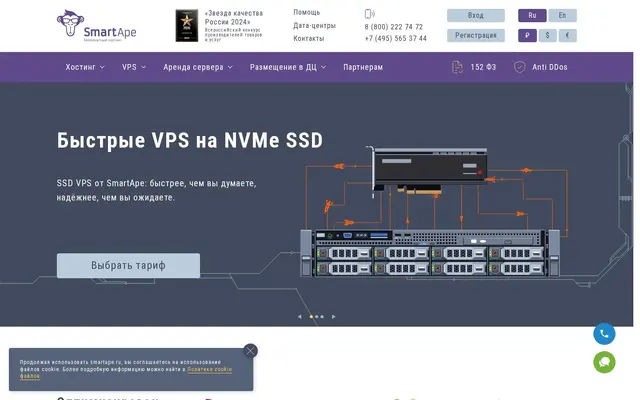Image resolution: width=640 pixels, height=400 pixels.
Task: Go to next slide arrow
Action: coord(333,317)
